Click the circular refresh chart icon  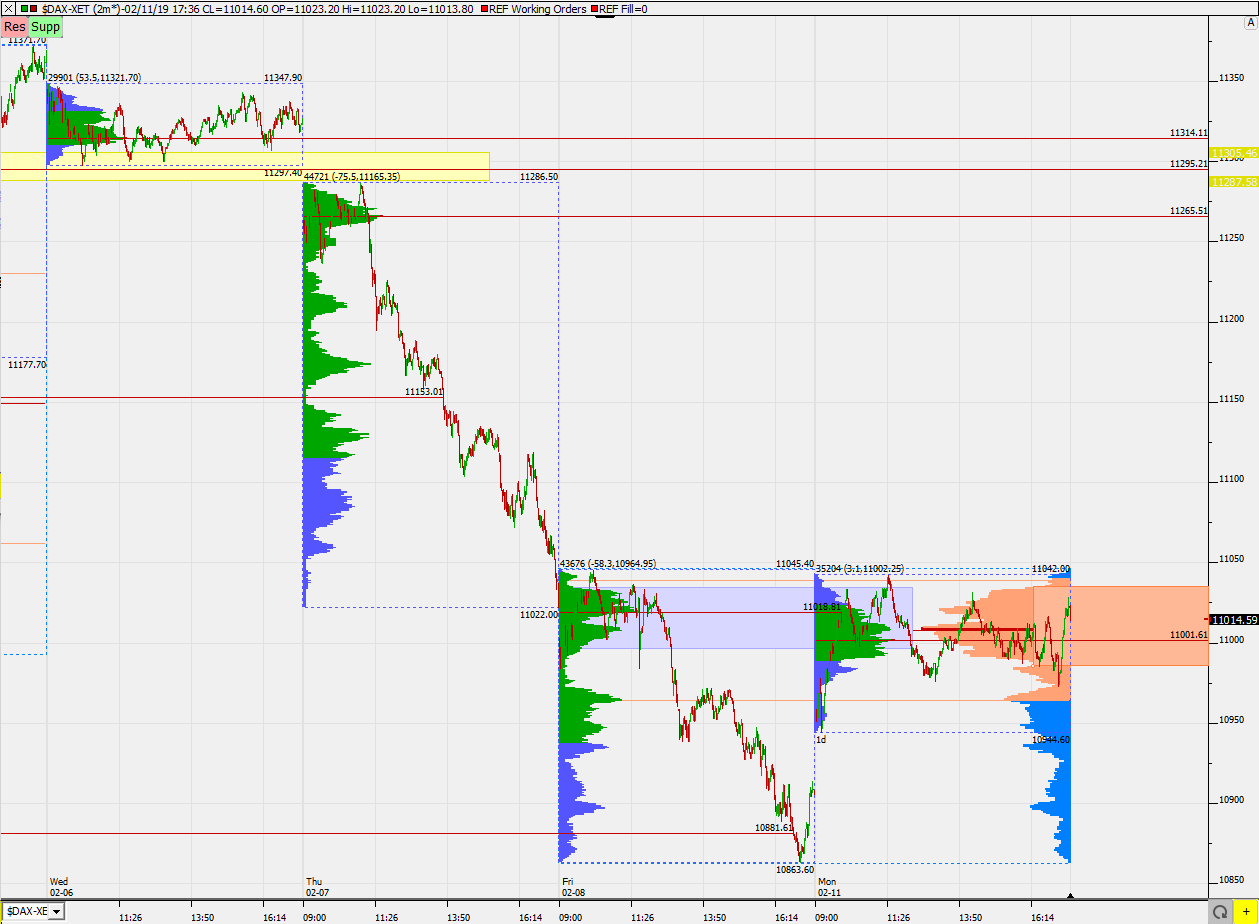(x=1220, y=911)
